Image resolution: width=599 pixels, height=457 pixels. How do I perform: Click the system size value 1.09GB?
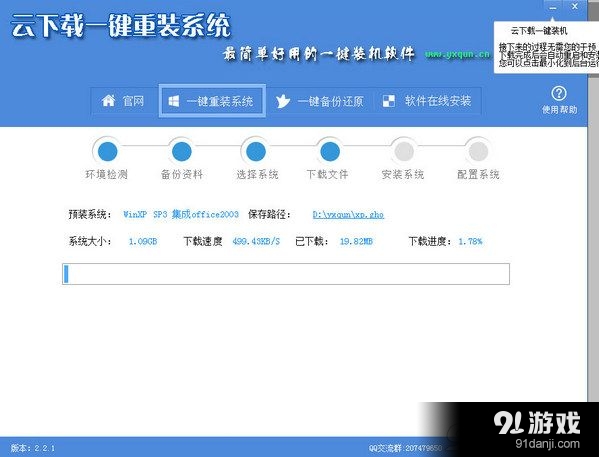143,241
